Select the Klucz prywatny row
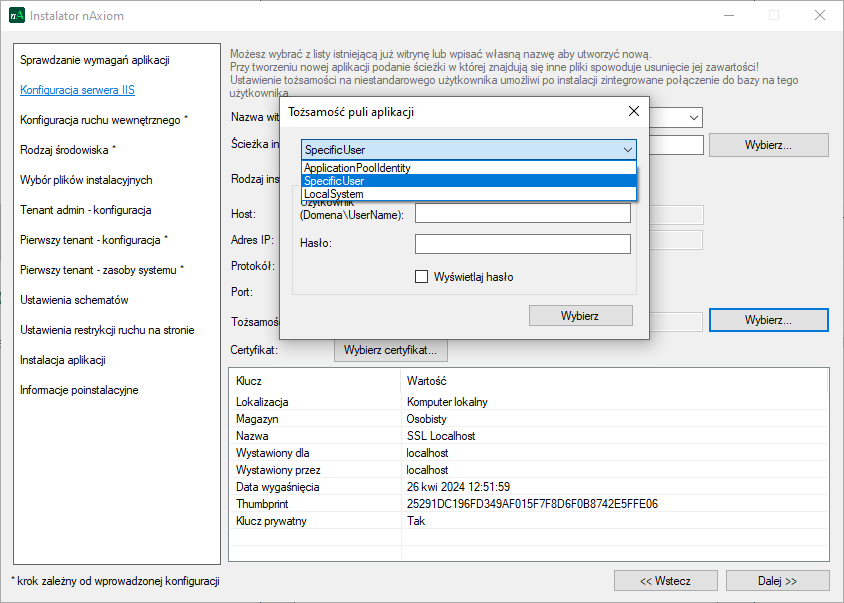Image resolution: width=844 pixels, height=603 pixels. pos(529,521)
